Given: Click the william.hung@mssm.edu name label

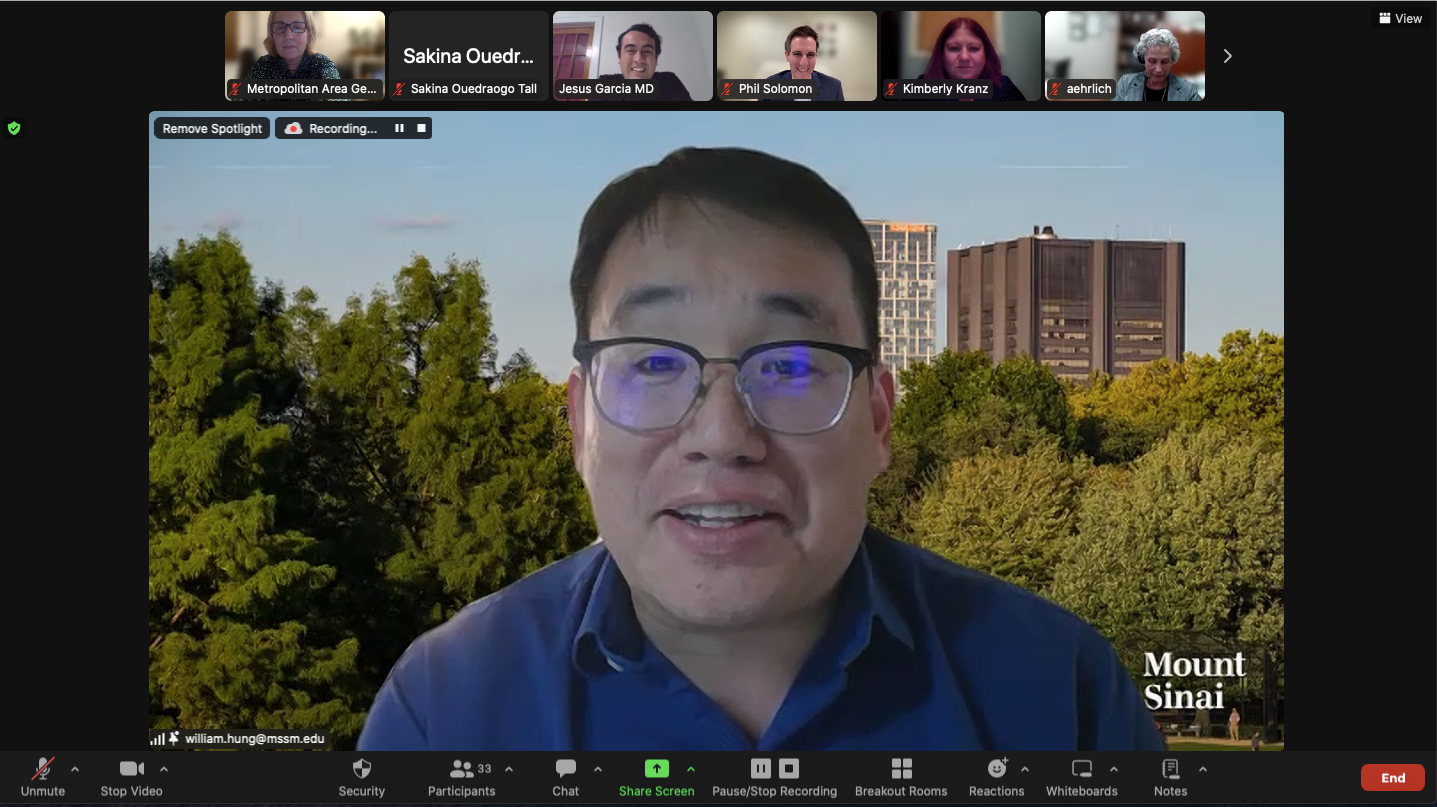Looking at the screenshot, I should tap(255, 739).
